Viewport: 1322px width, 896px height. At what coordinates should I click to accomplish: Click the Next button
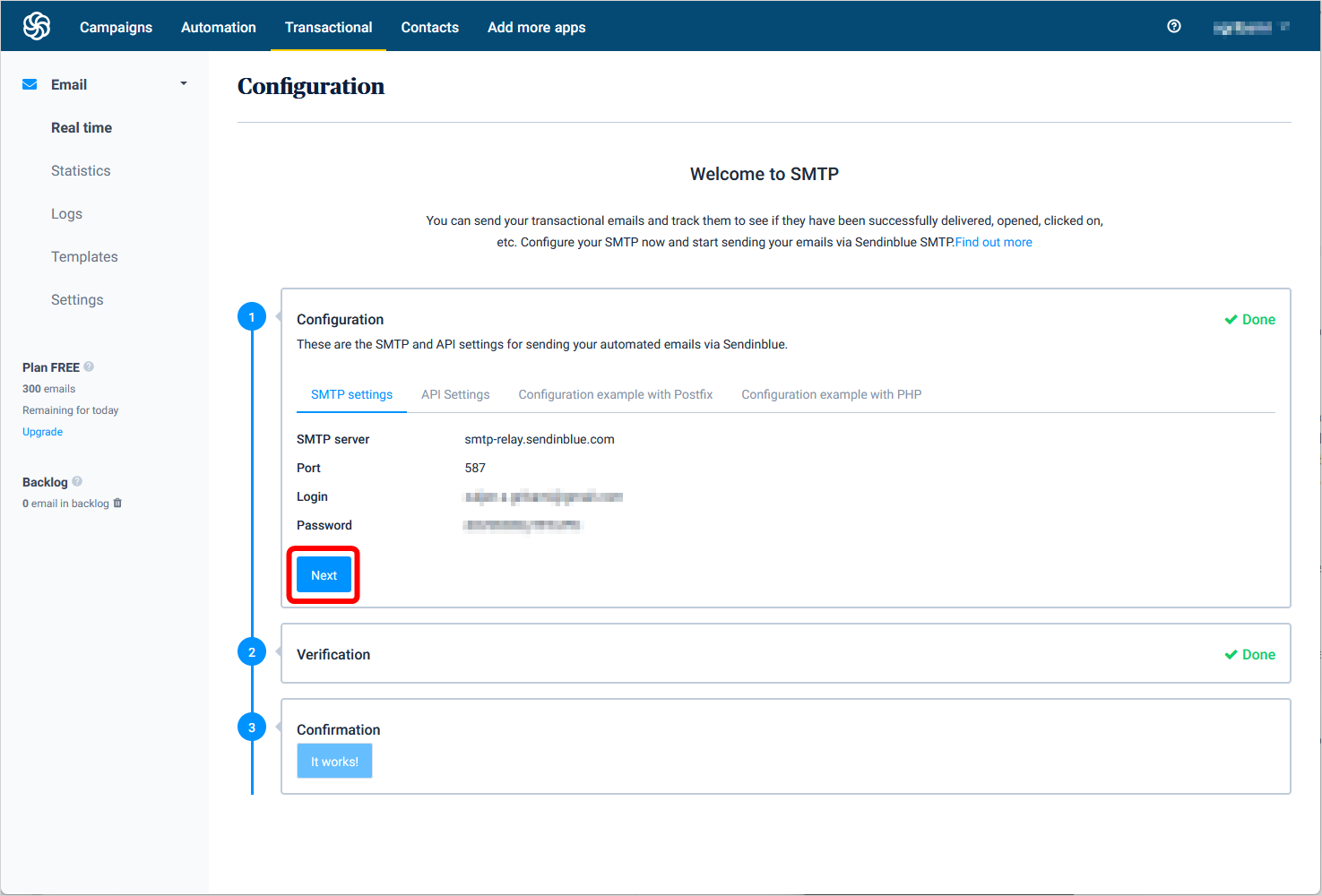point(324,575)
